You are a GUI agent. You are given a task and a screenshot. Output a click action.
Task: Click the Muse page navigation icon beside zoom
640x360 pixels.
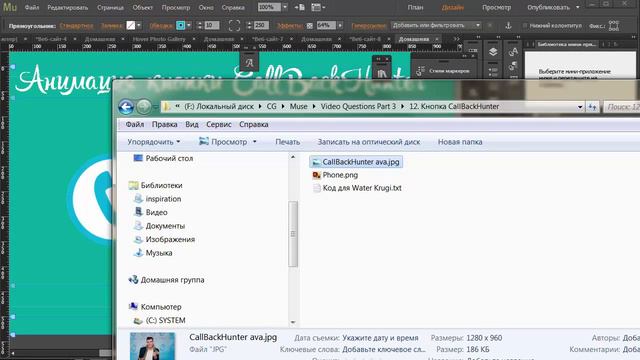tap(300, 7)
